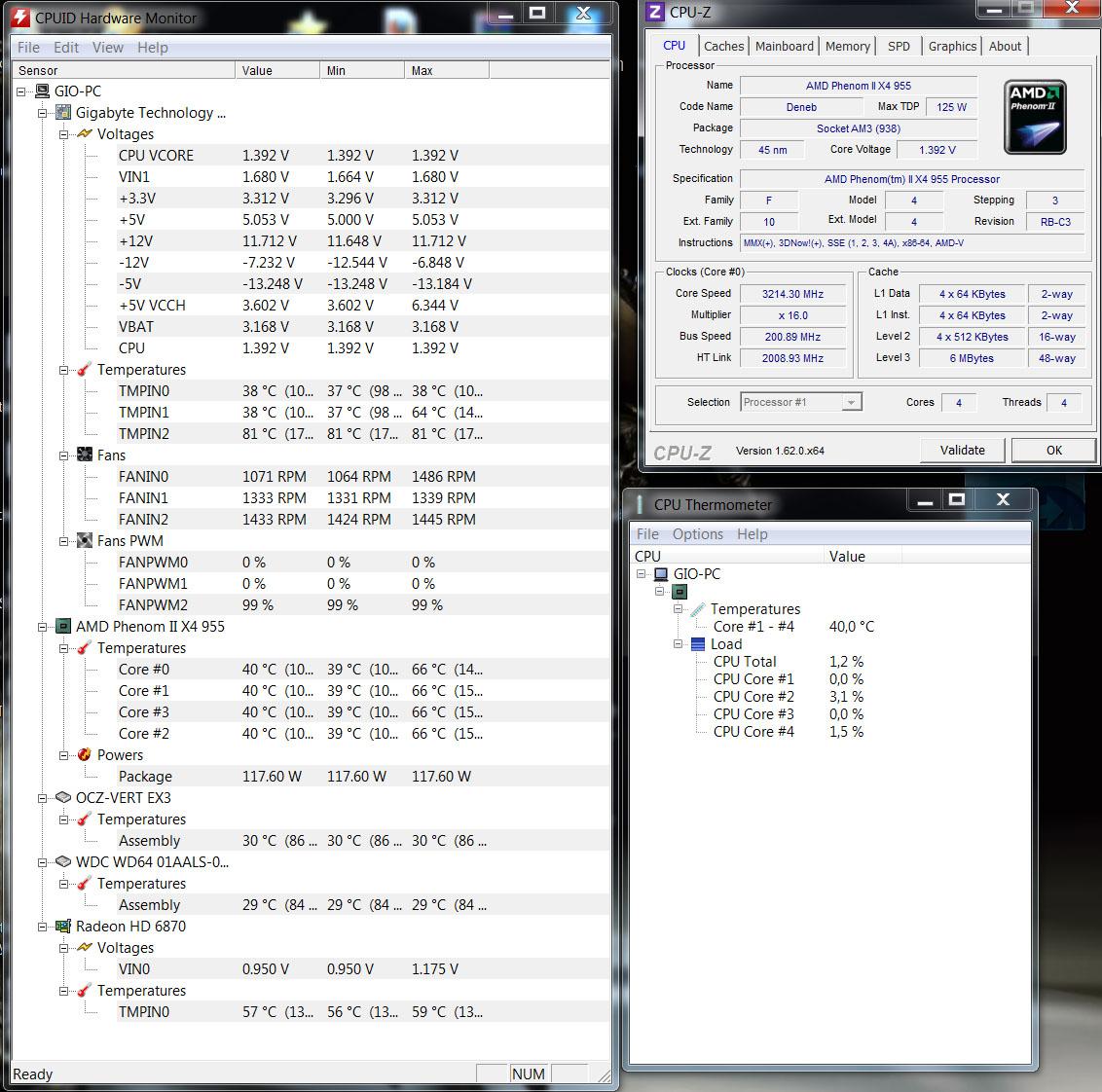Collapse the Voltages node under Gigabyte

click(63, 134)
